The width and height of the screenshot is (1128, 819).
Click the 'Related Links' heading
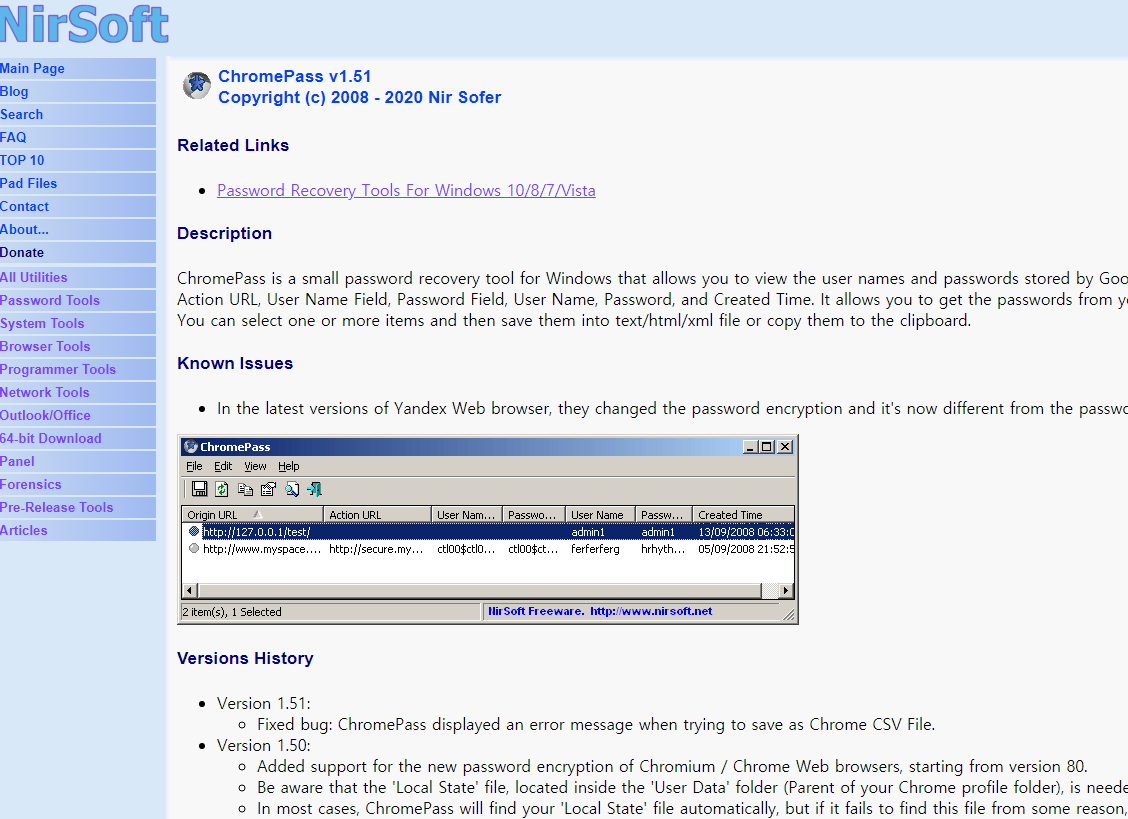[233, 145]
